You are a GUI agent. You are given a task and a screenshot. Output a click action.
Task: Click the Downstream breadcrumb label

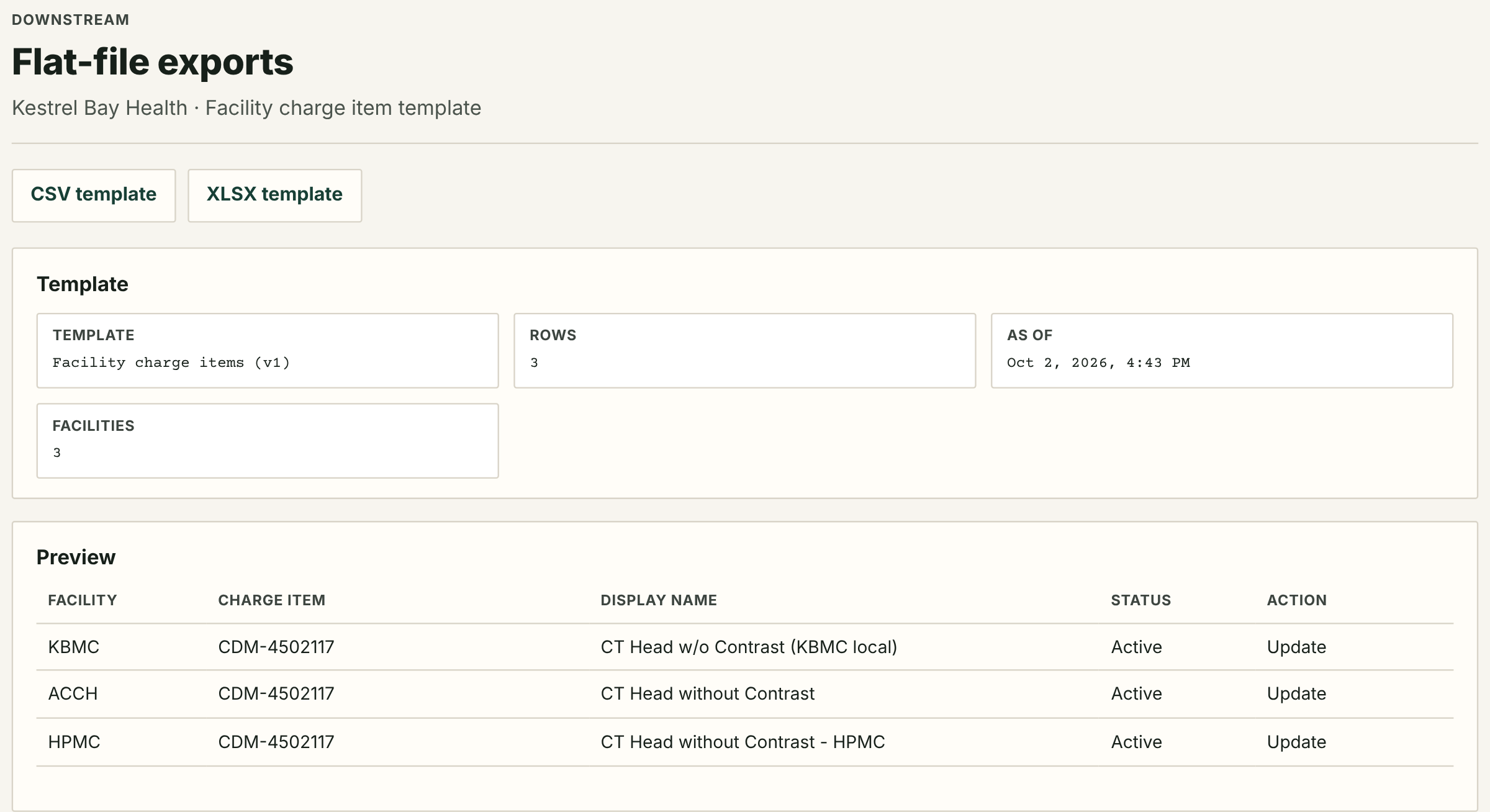pos(71,20)
